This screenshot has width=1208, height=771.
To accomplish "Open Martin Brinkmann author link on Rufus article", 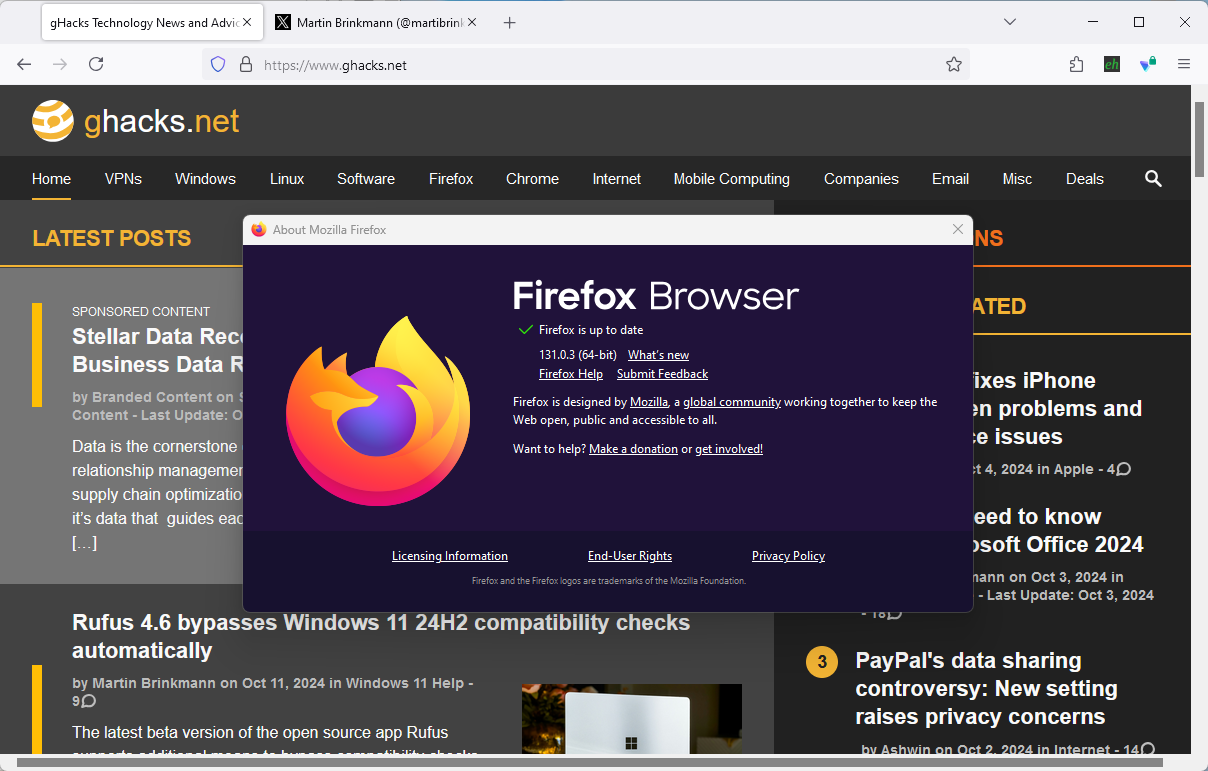I will pyautogui.click(x=154, y=683).
